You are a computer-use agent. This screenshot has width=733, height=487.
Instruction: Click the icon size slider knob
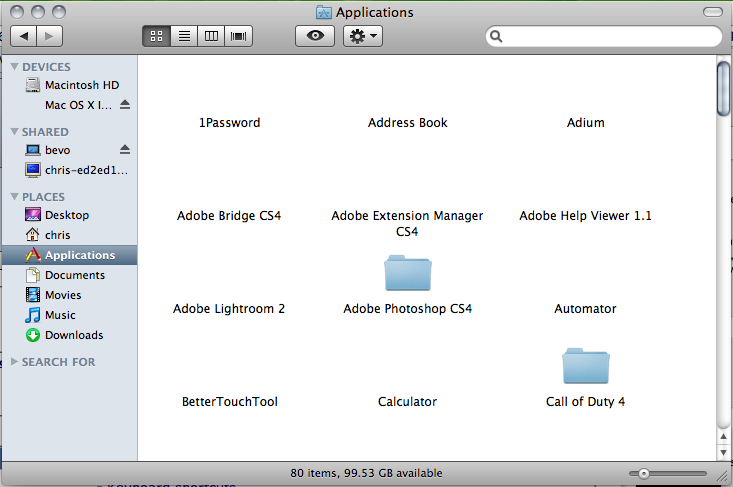point(644,474)
